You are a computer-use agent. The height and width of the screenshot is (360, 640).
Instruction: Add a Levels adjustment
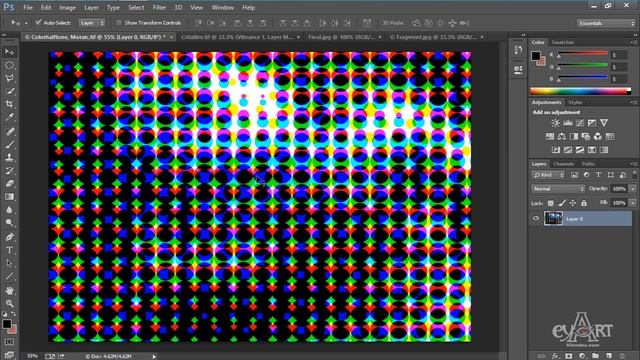[x=568, y=123]
